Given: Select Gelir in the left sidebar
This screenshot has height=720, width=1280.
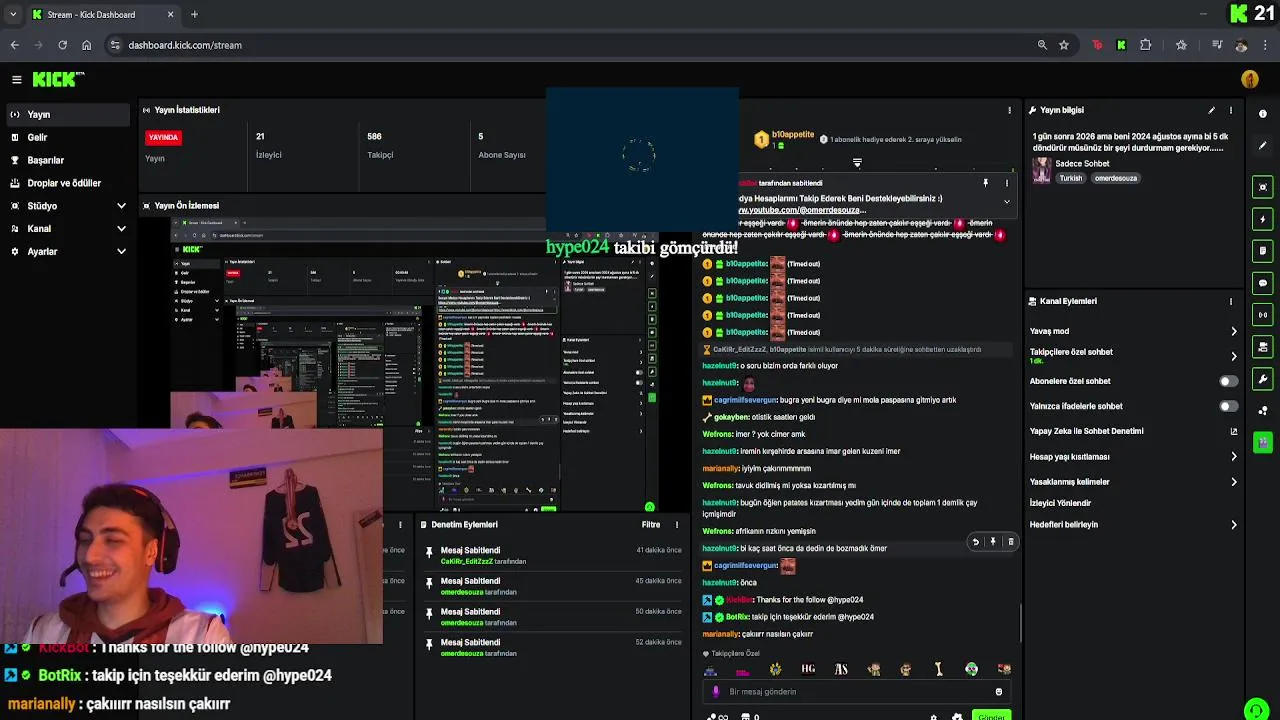Looking at the screenshot, I should tap(68, 138).
